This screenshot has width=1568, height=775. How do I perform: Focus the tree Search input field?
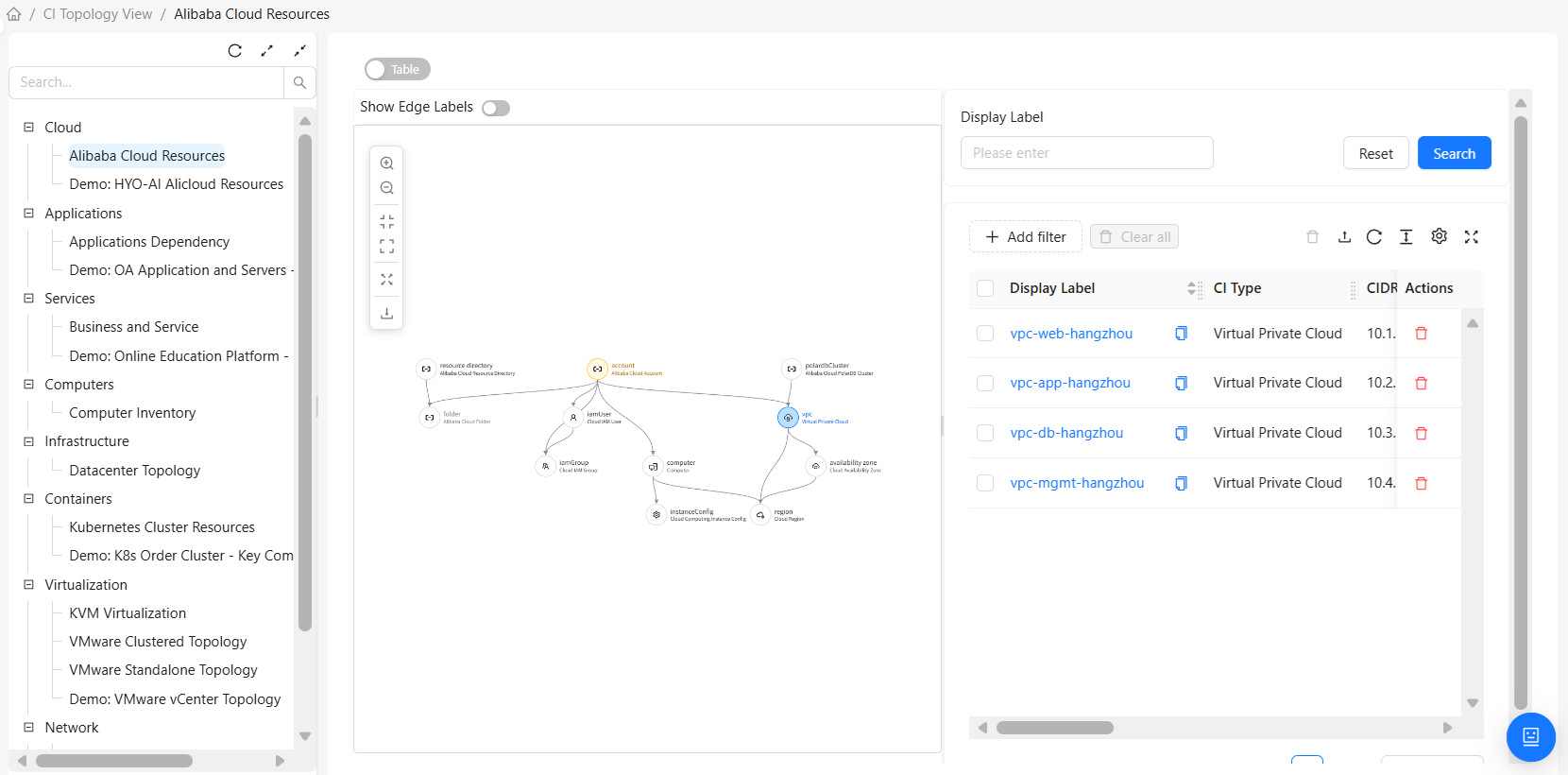(146, 83)
